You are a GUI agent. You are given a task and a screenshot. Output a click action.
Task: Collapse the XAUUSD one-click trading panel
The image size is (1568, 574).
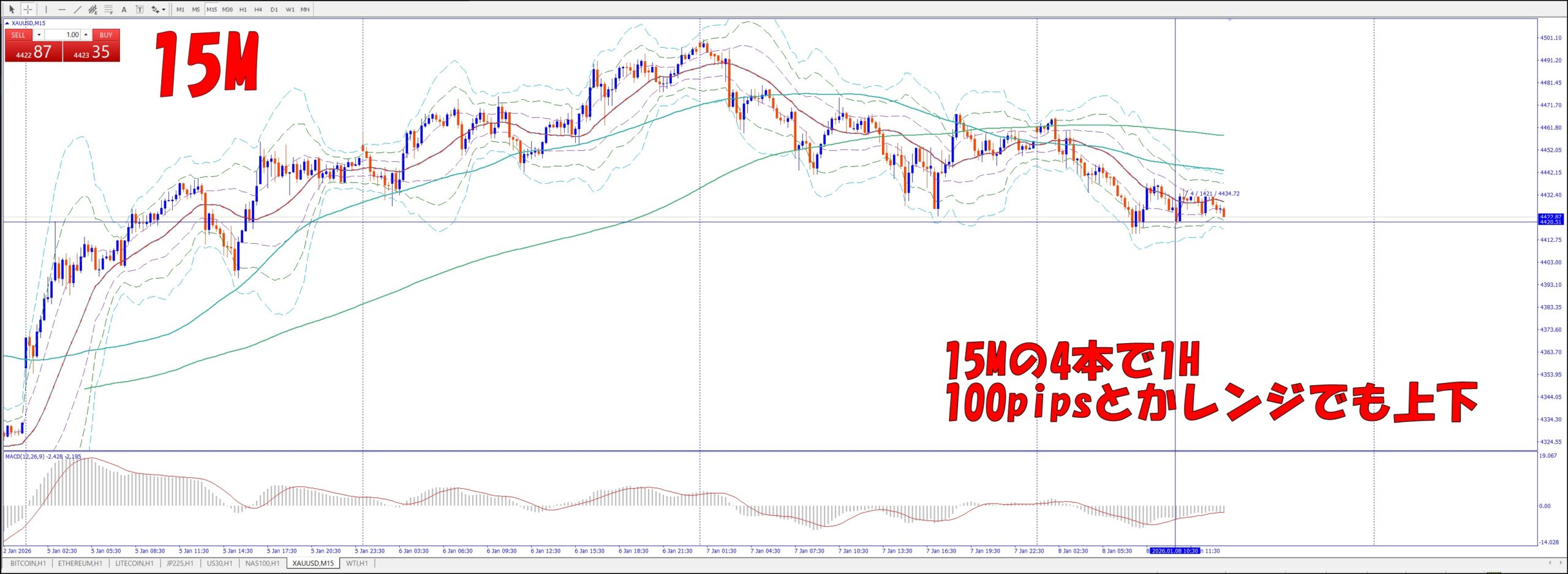click(7, 23)
